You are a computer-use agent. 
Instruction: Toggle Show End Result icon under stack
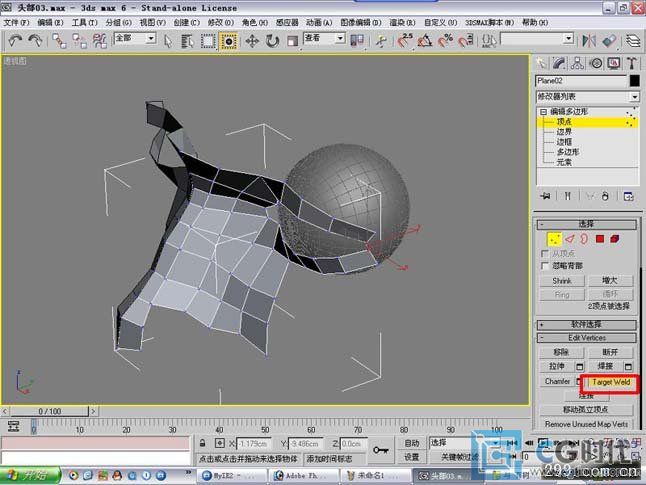(x=567, y=196)
